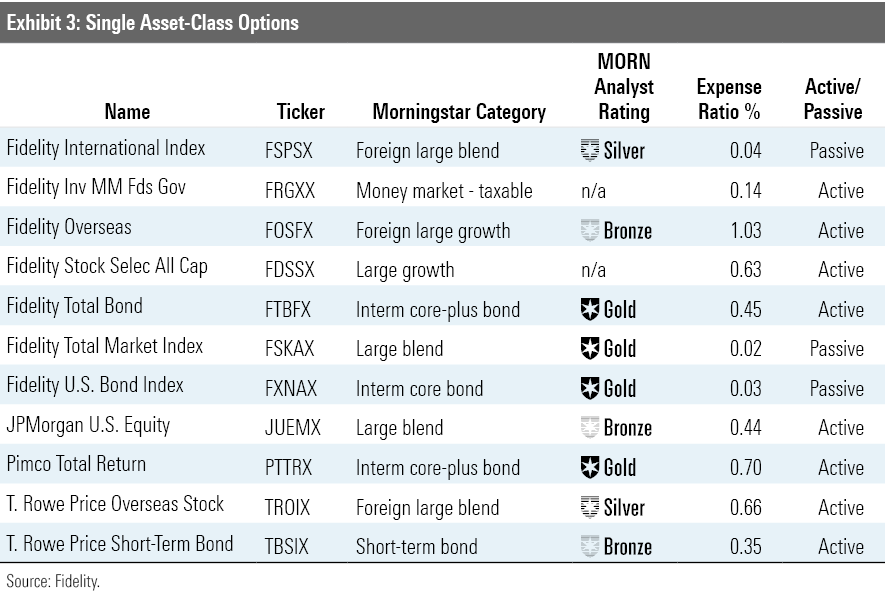
Task: Click the Source: Fidelity footnote
Action: click(x=53, y=581)
